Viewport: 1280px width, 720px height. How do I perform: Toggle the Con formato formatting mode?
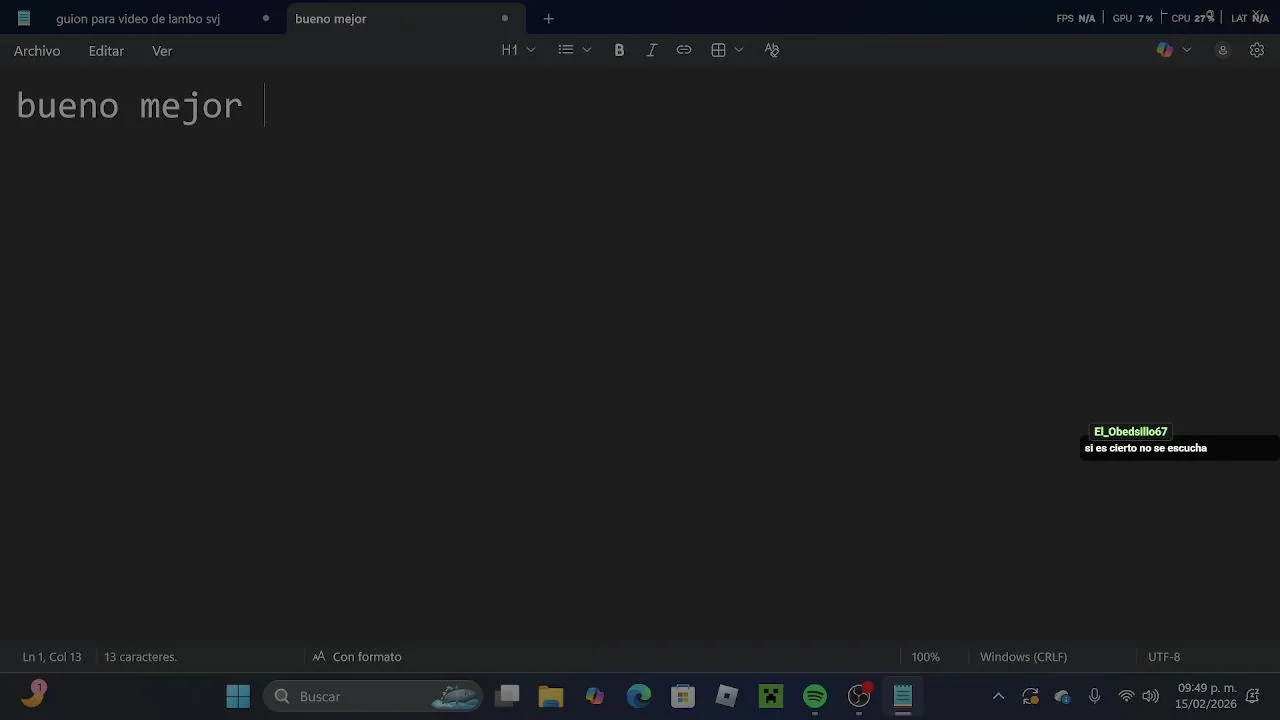click(357, 657)
